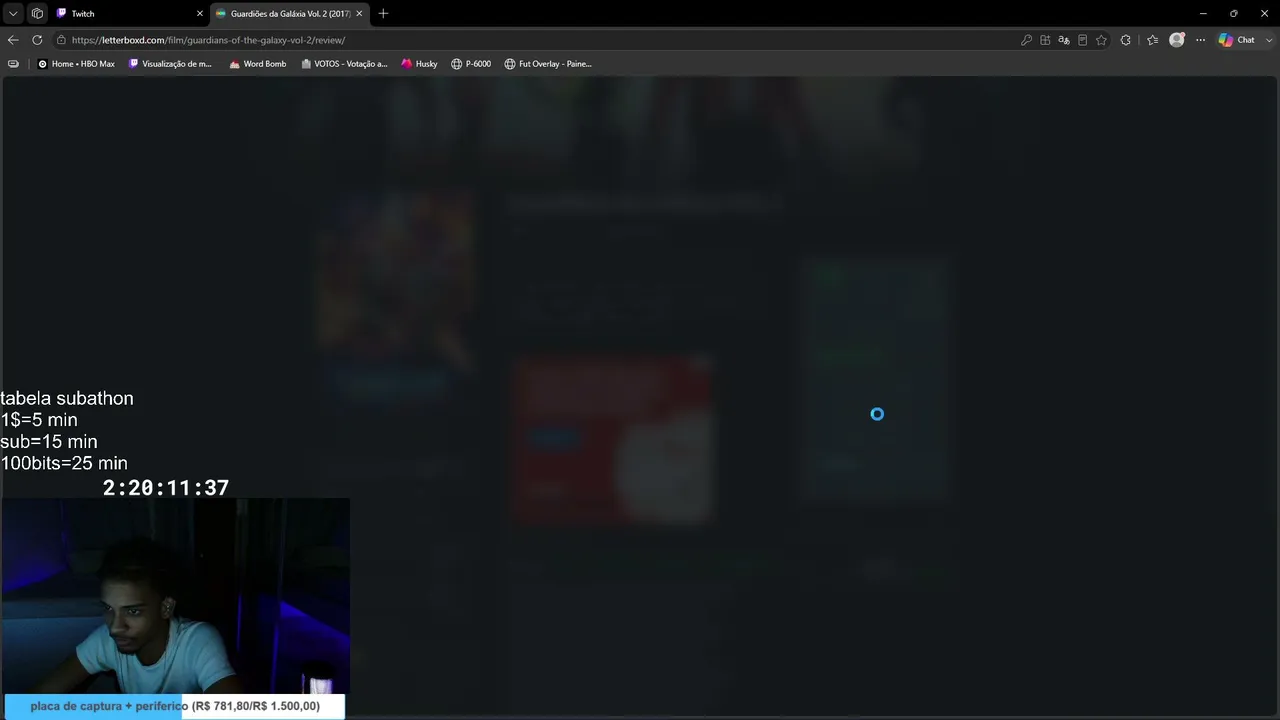
Task: Open the favorites list icon
Action: [1152, 40]
